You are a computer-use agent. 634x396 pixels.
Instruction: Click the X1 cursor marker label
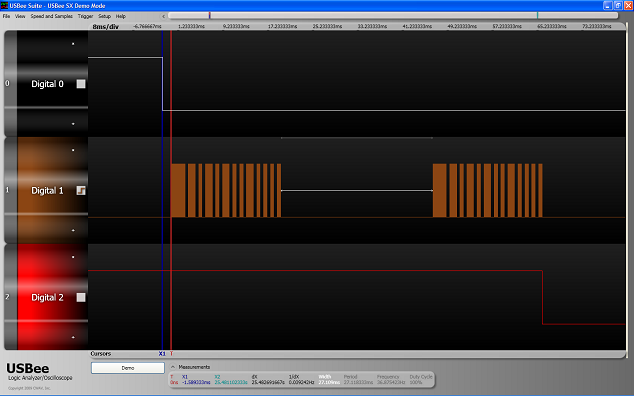pyautogui.click(x=162, y=354)
